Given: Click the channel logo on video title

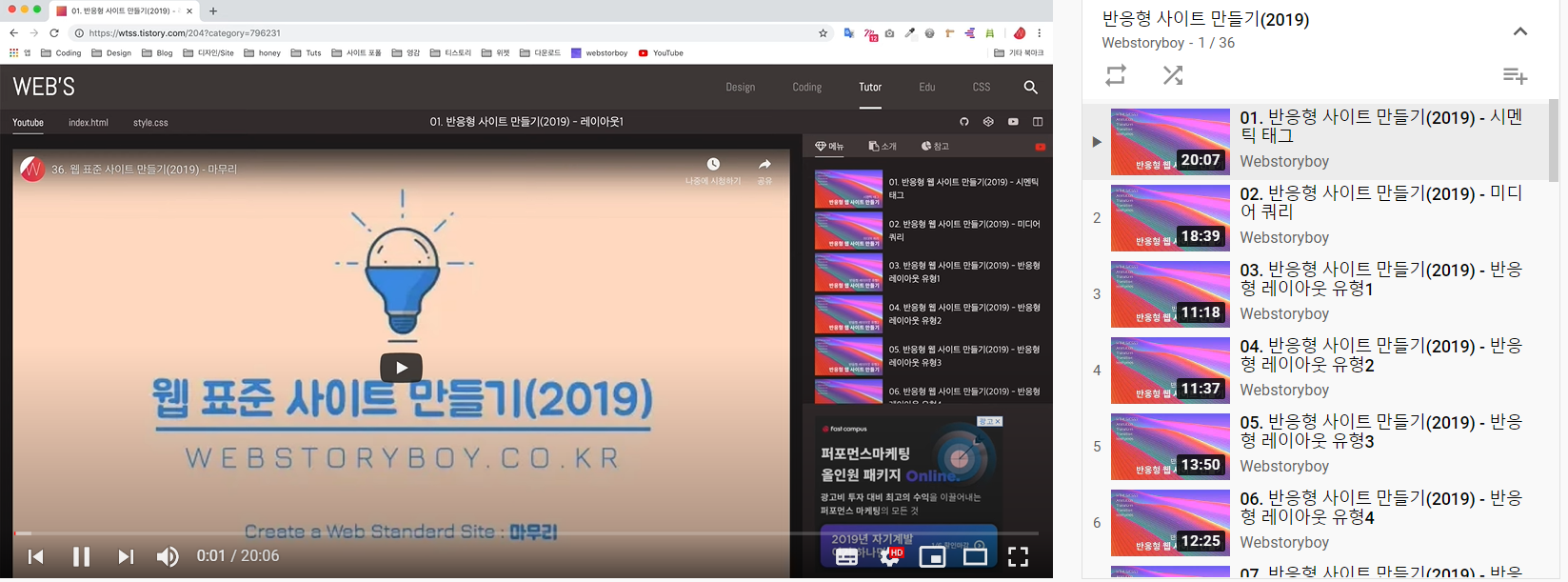Looking at the screenshot, I should pyautogui.click(x=32, y=170).
